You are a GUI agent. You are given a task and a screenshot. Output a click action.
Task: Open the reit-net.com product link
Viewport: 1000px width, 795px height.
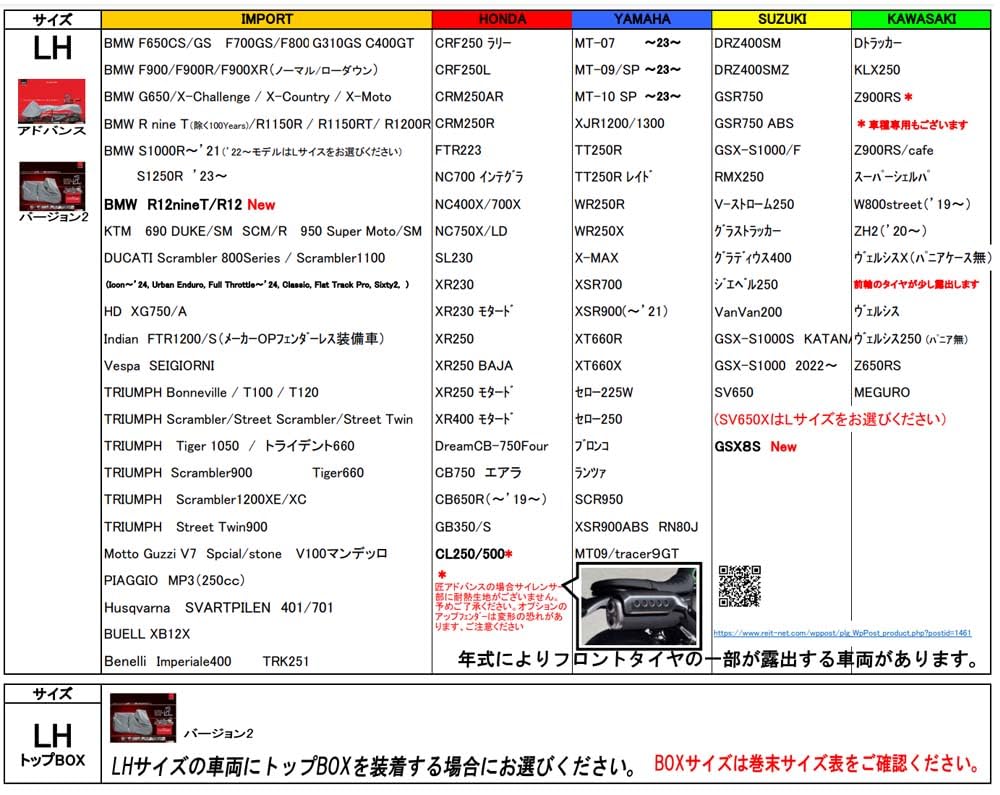(842, 633)
